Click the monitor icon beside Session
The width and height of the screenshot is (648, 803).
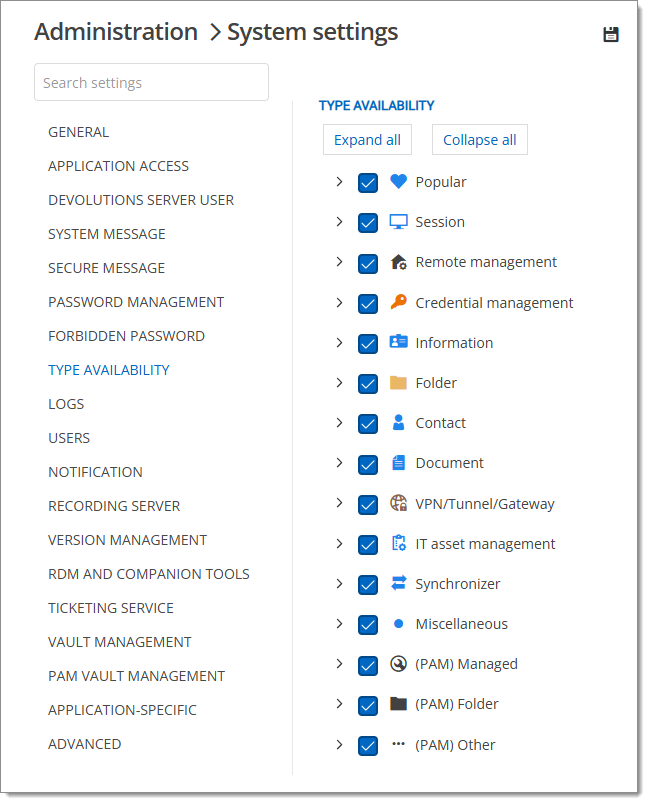click(398, 222)
